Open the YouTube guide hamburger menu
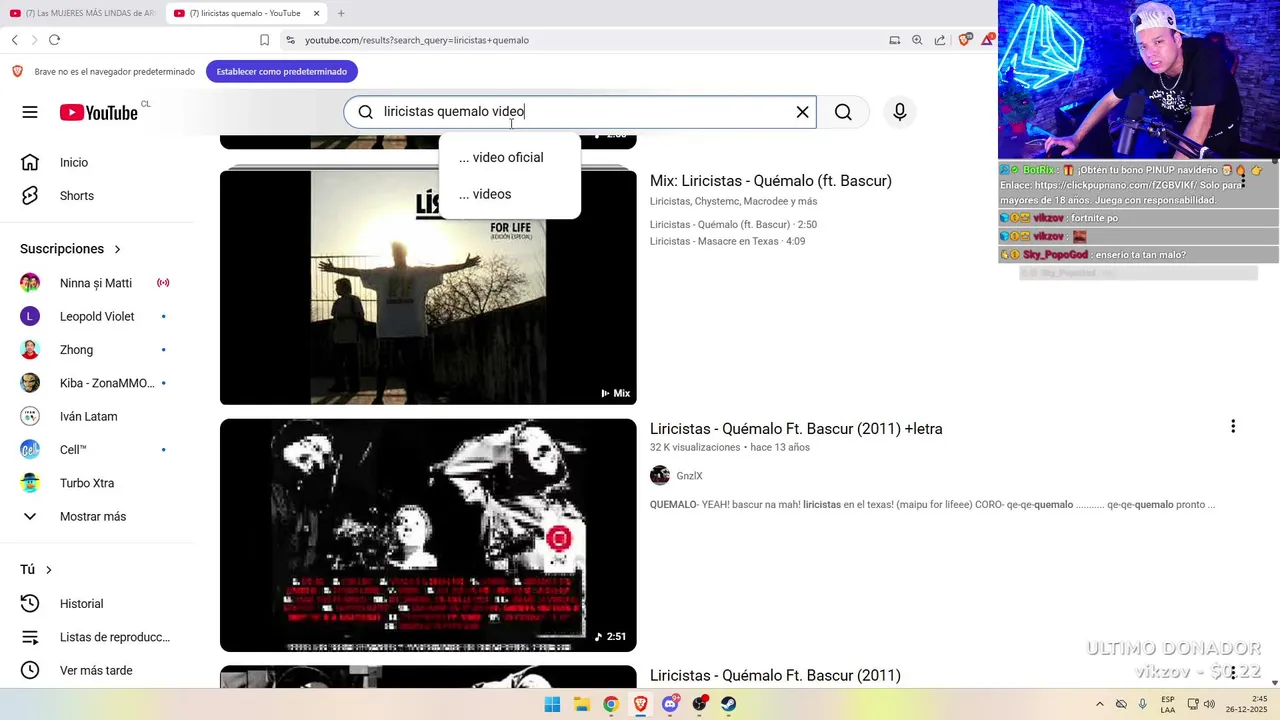This screenshot has width=1280, height=720. (30, 112)
